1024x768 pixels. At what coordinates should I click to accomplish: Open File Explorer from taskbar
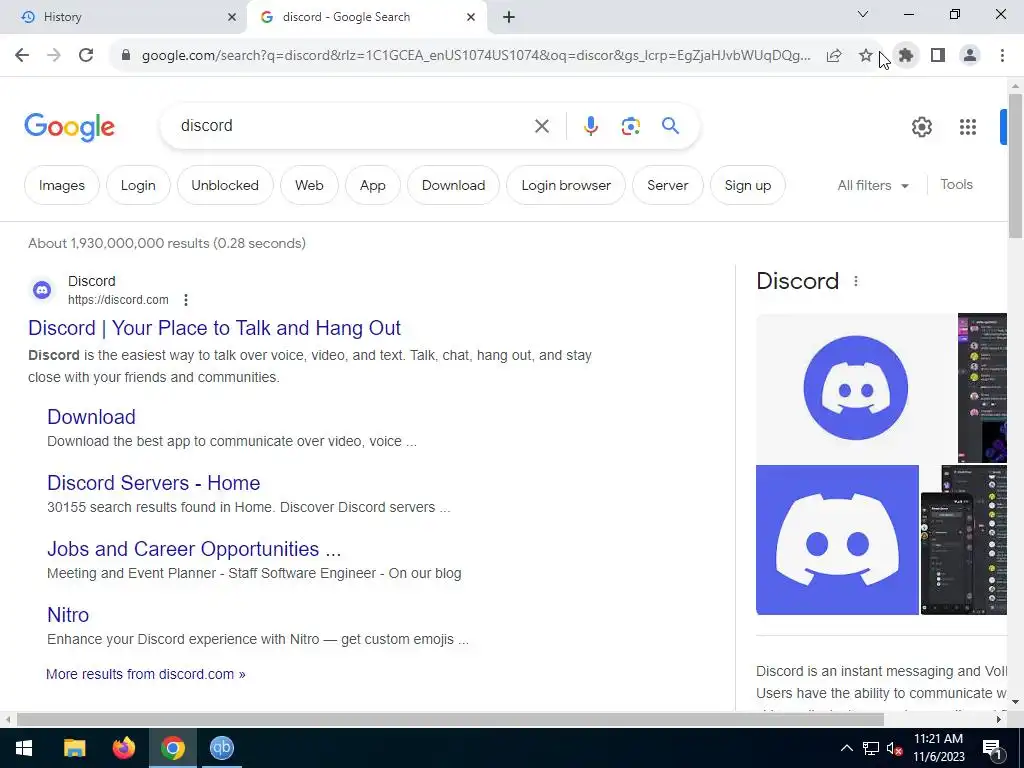[x=74, y=748]
